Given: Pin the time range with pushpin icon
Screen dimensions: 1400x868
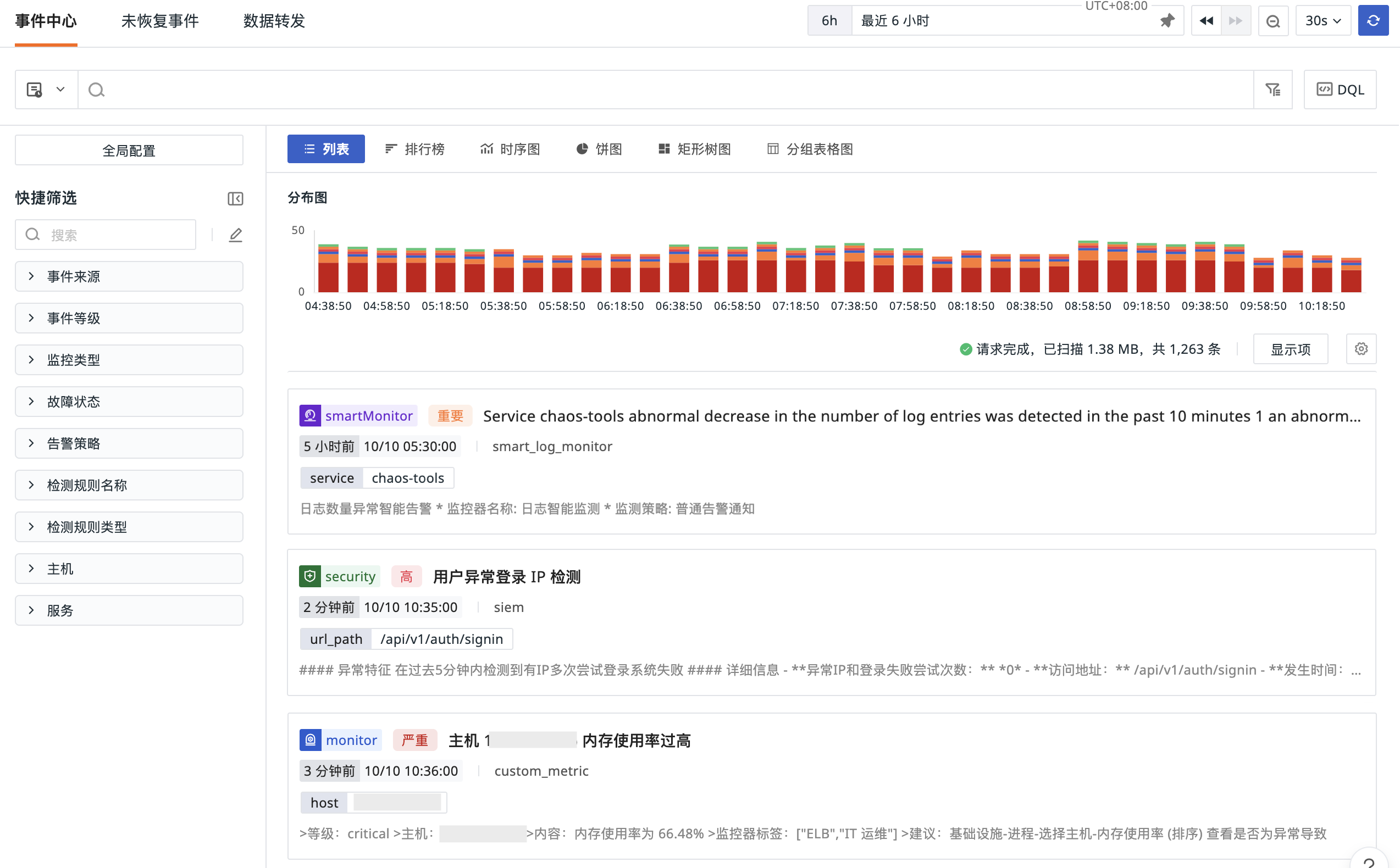Looking at the screenshot, I should (x=1166, y=21).
